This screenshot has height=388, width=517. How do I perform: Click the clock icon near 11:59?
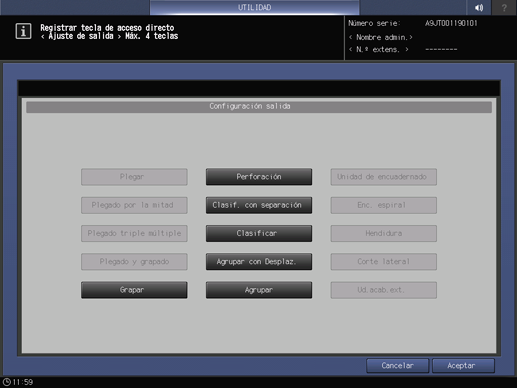point(7,382)
